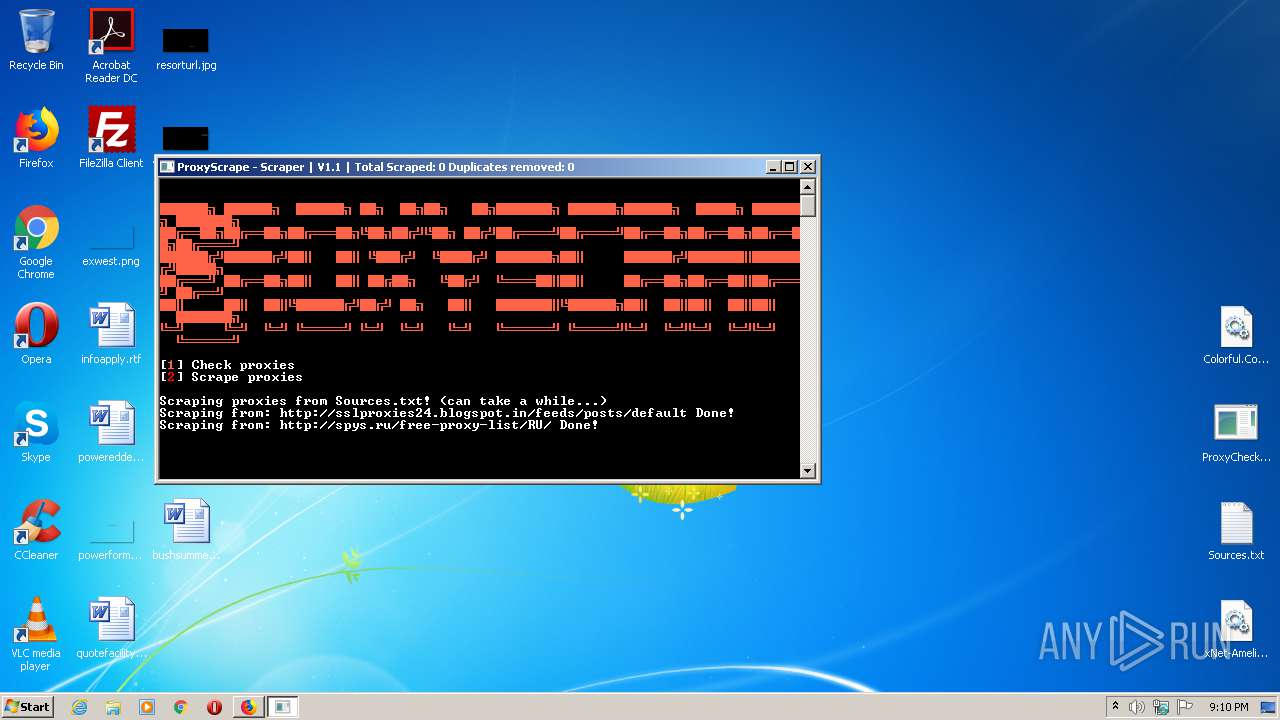1280x720 pixels.
Task: Launch the Firefox desktop shortcut
Action: [36, 138]
